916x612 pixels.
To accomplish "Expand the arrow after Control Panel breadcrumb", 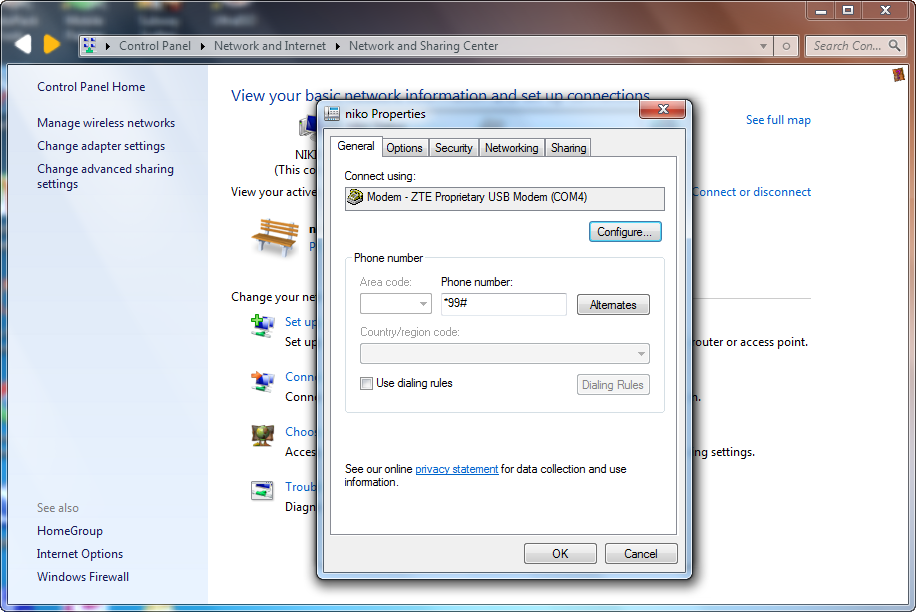I will tap(202, 46).
